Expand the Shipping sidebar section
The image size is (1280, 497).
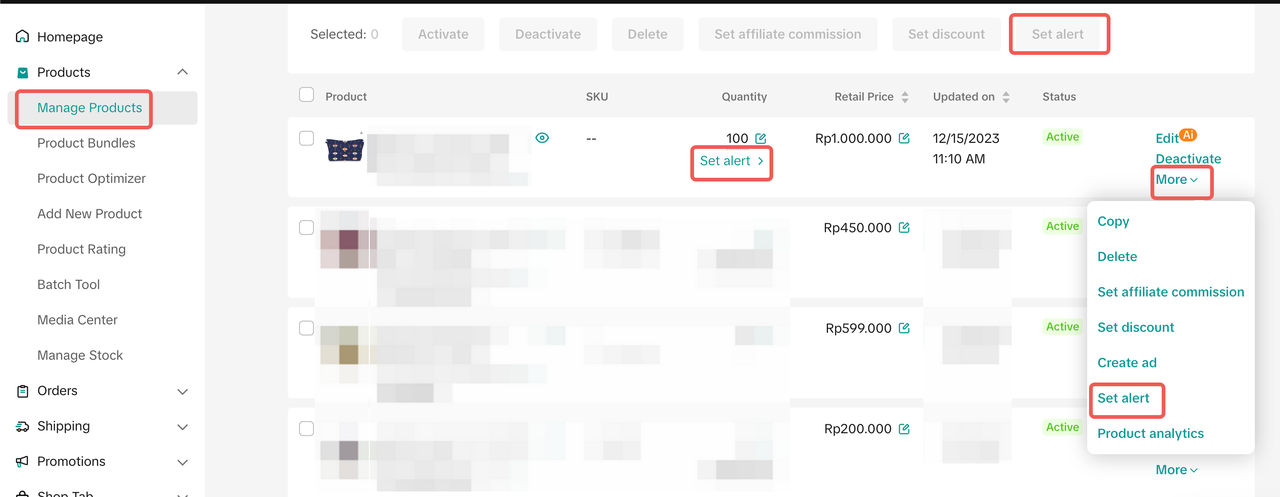[x=182, y=427]
